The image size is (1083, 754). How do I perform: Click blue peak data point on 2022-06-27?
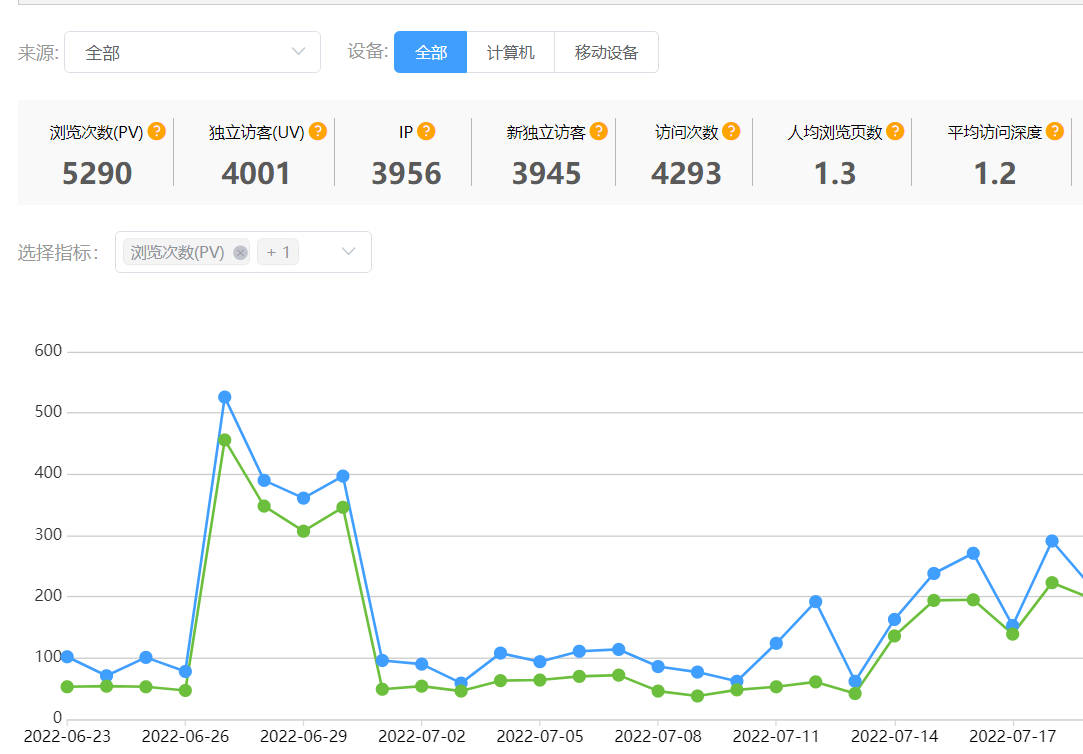[x=224, y=397]
